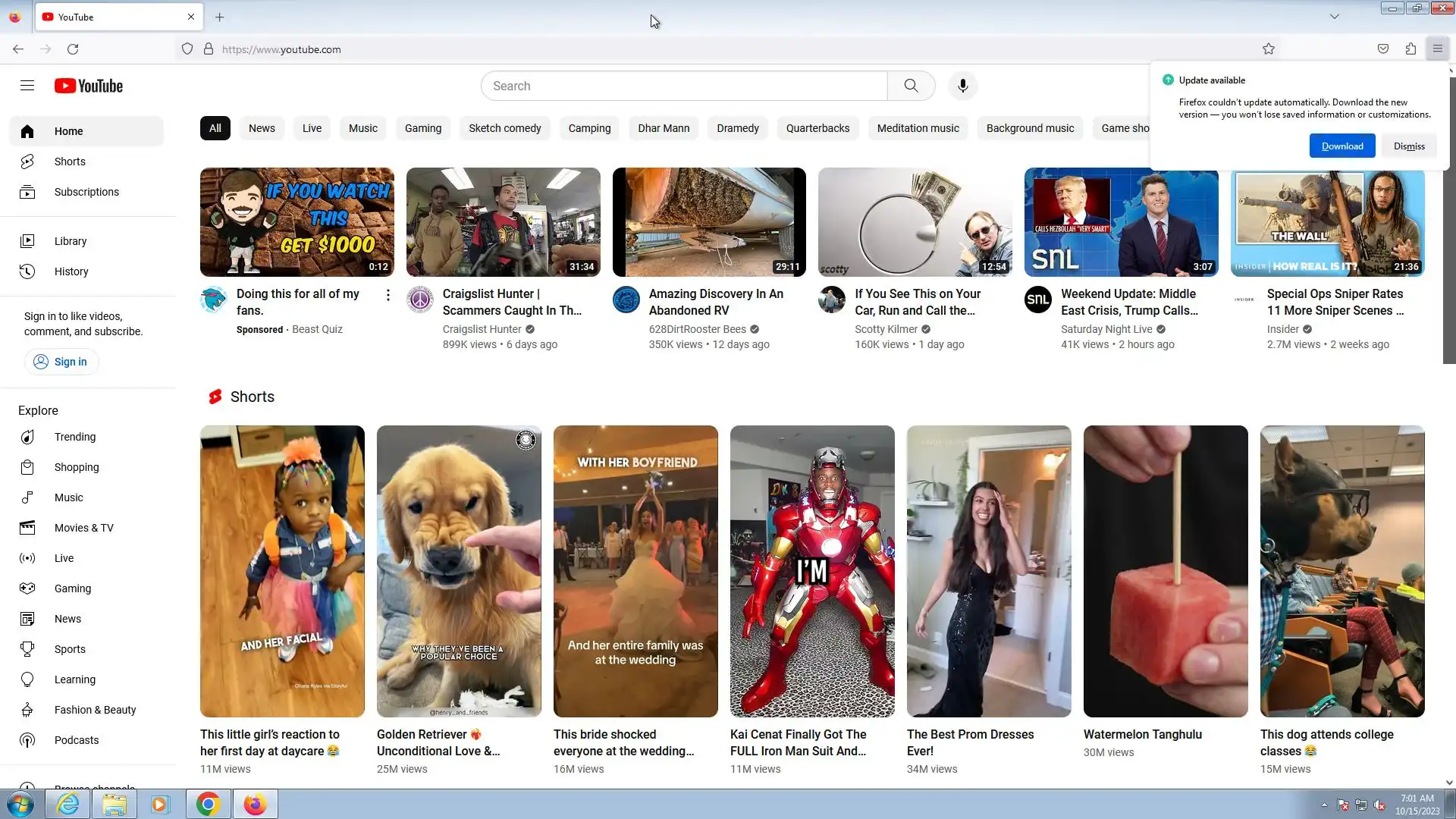
Task: Click the search magnifier button
Action: coord(911,86)
